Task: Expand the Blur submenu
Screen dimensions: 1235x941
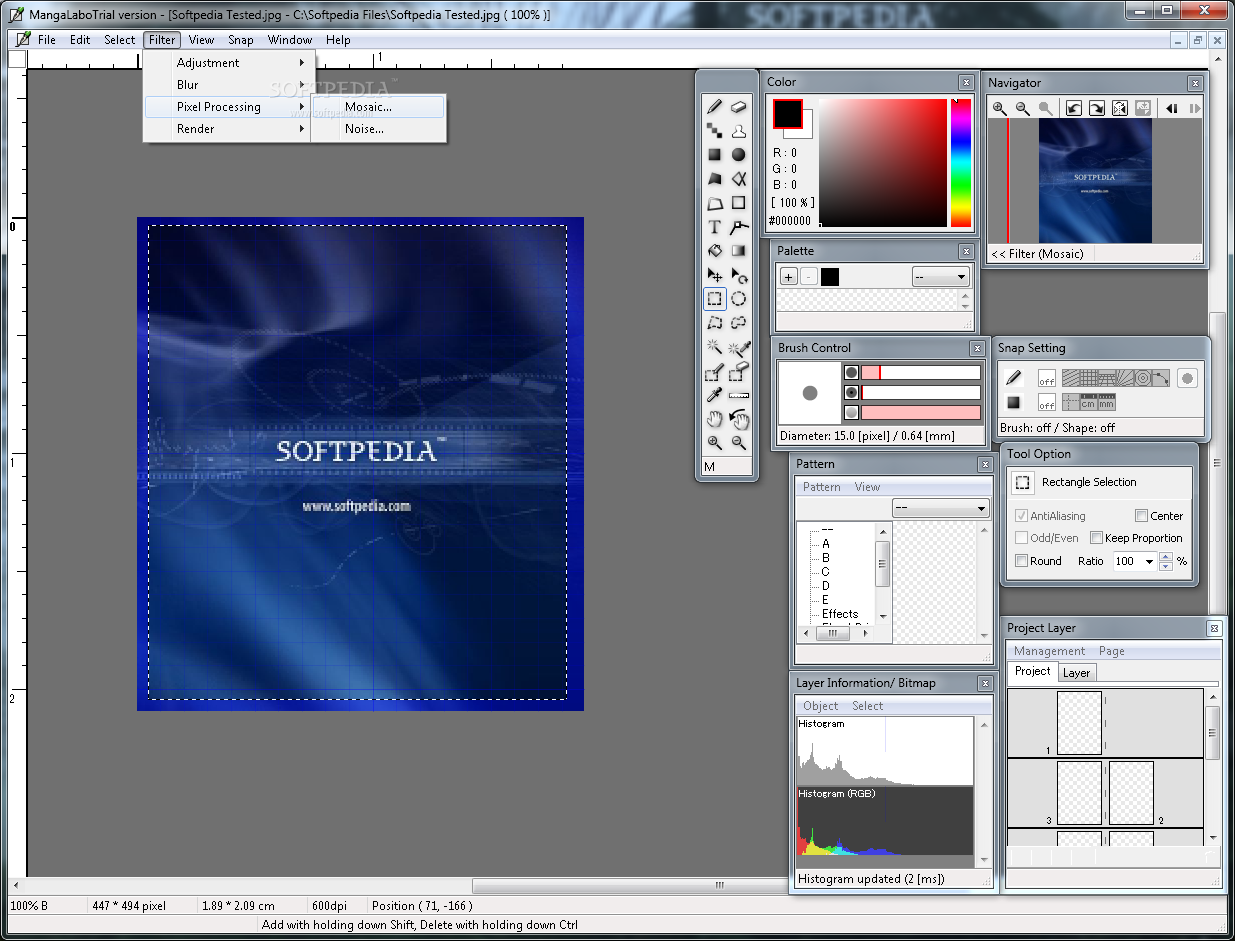Action: 229,85
